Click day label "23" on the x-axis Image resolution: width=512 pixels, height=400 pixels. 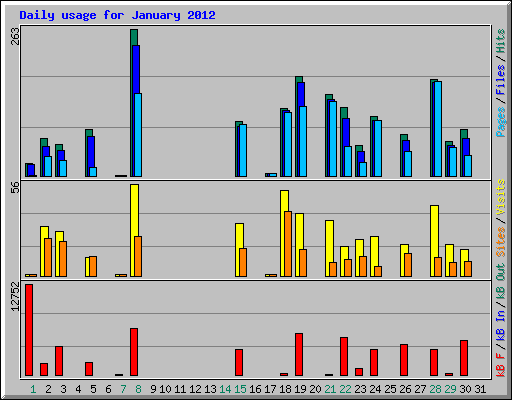(x=360, y=389)
